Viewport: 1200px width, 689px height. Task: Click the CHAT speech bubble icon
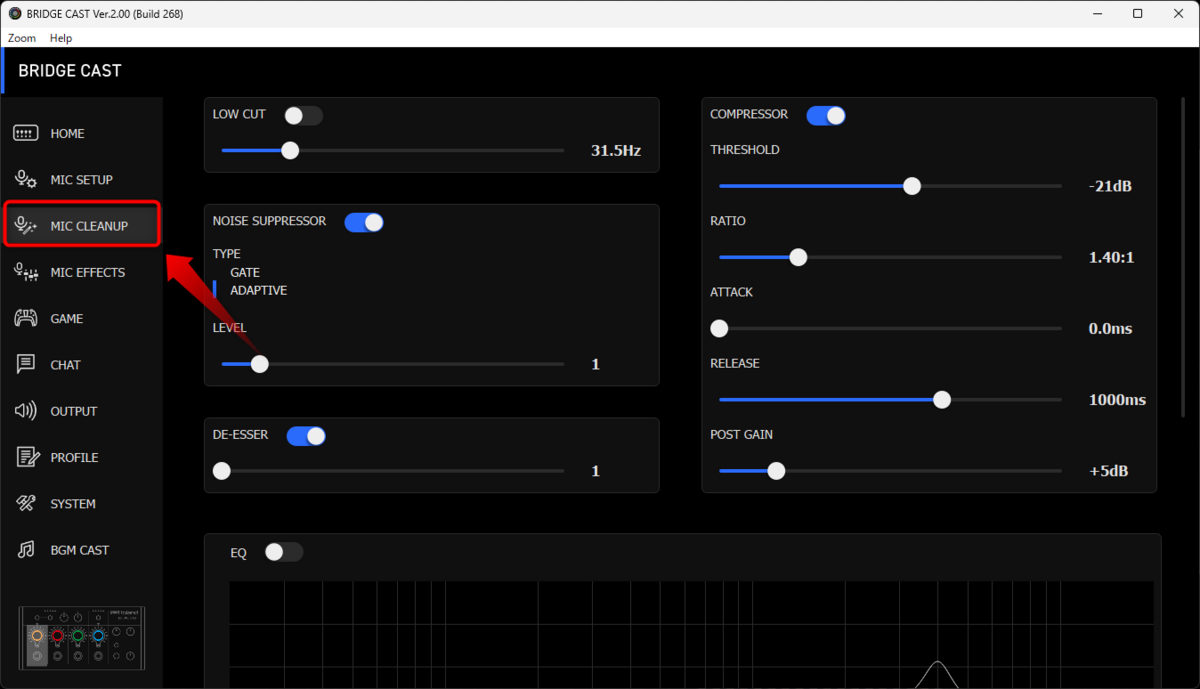pyautogui.click(x=26, y=365)
